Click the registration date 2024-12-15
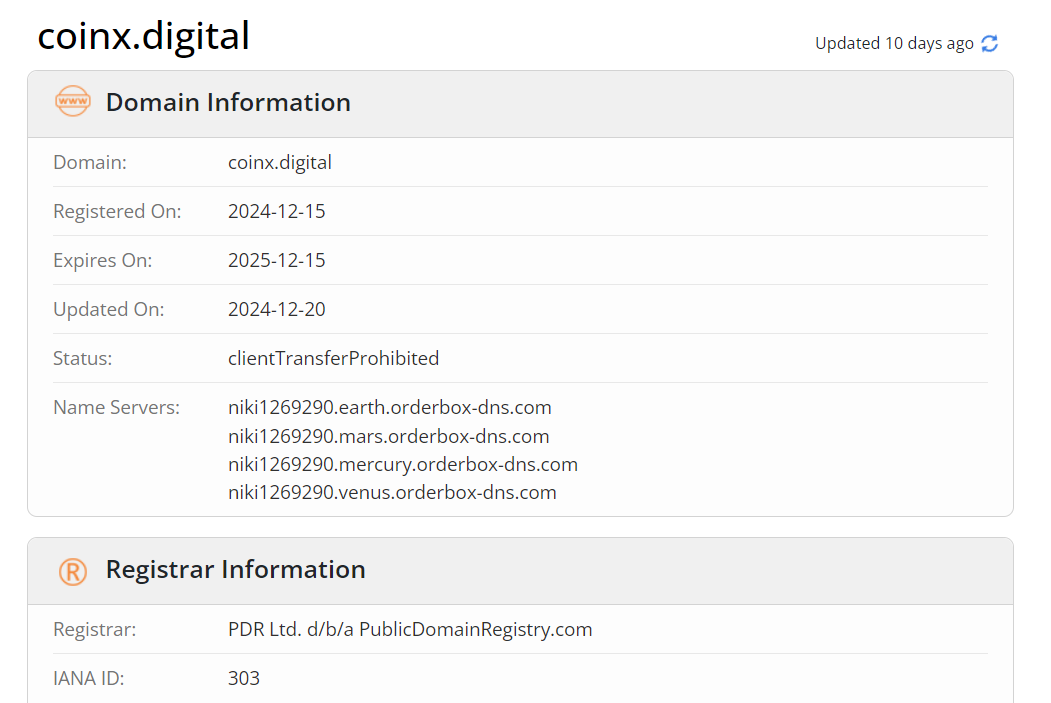 [277, 211]
